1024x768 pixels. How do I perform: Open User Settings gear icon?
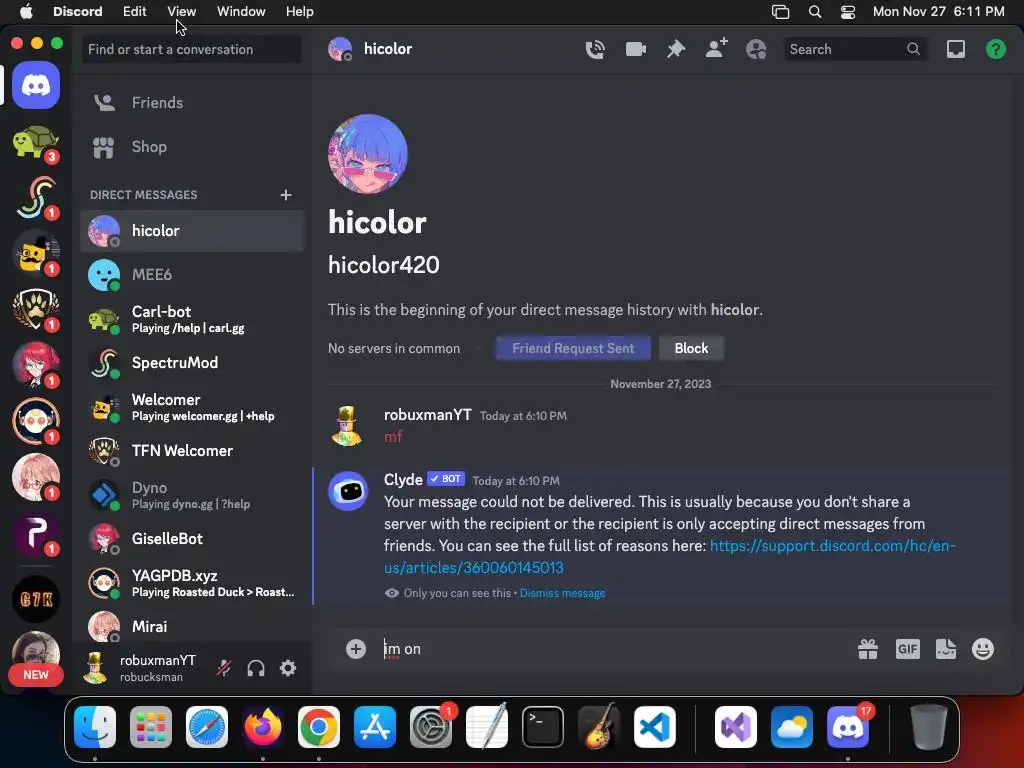tap(288, 668)
